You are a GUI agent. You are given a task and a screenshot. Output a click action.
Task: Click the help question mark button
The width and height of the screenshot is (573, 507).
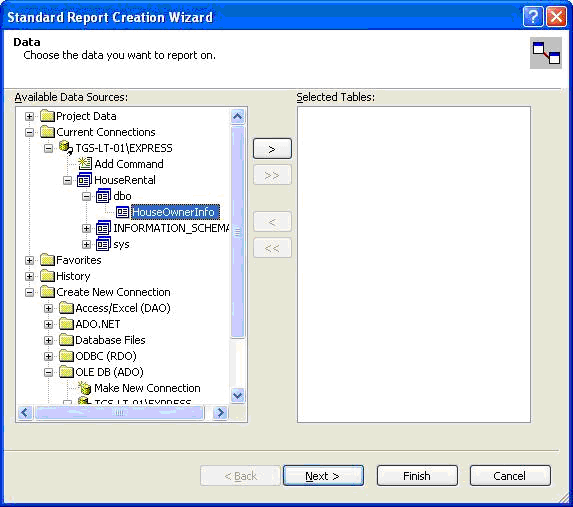tap(533, 17)
